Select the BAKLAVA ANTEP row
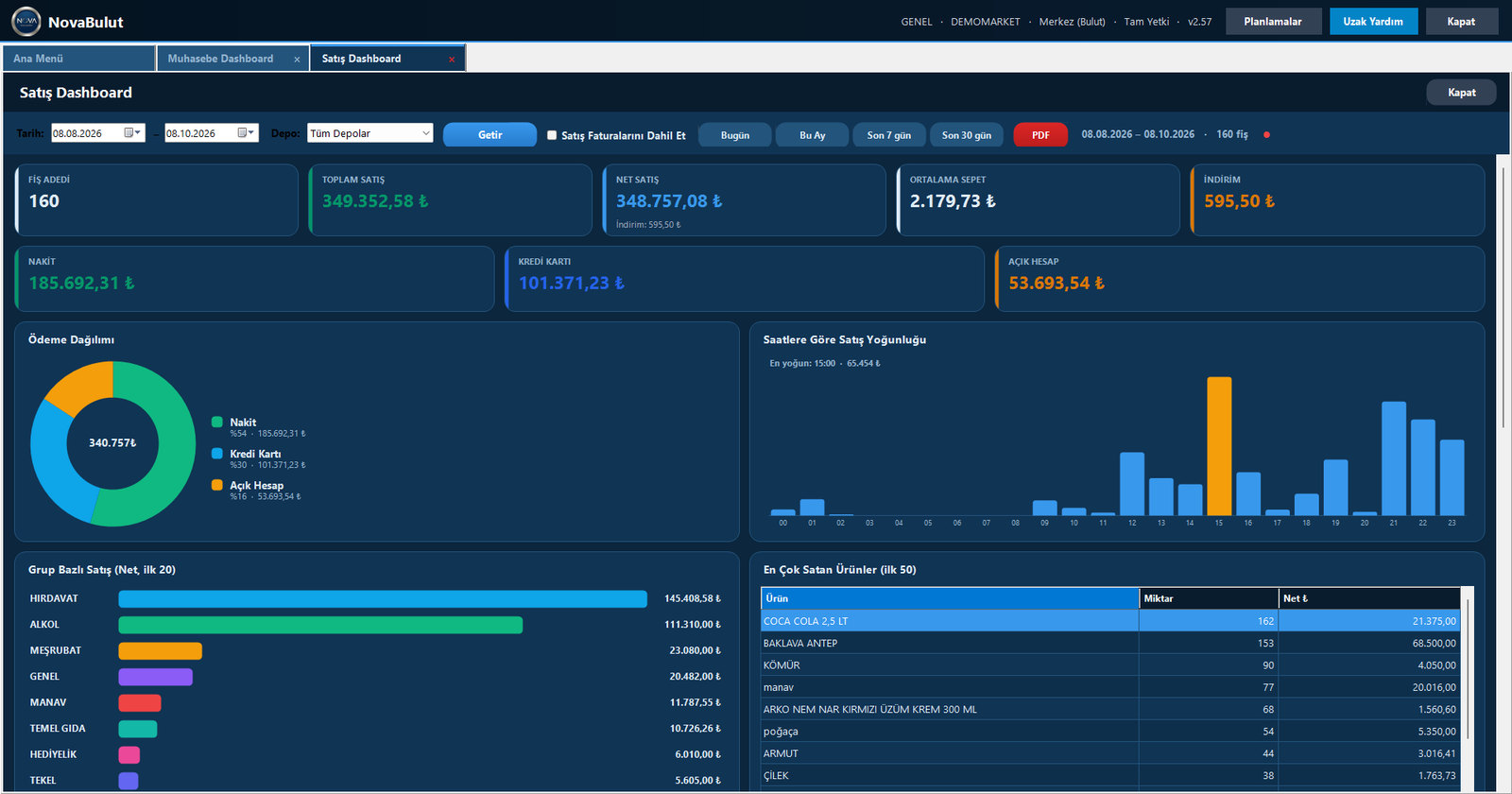The image size is (1512, 794). point(1110,643)
